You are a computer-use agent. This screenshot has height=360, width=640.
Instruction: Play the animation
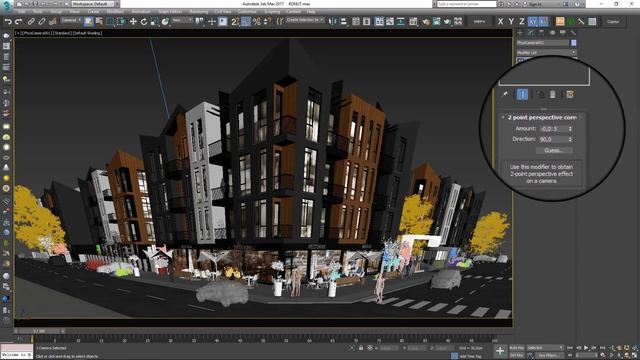[x=586, y=348]
